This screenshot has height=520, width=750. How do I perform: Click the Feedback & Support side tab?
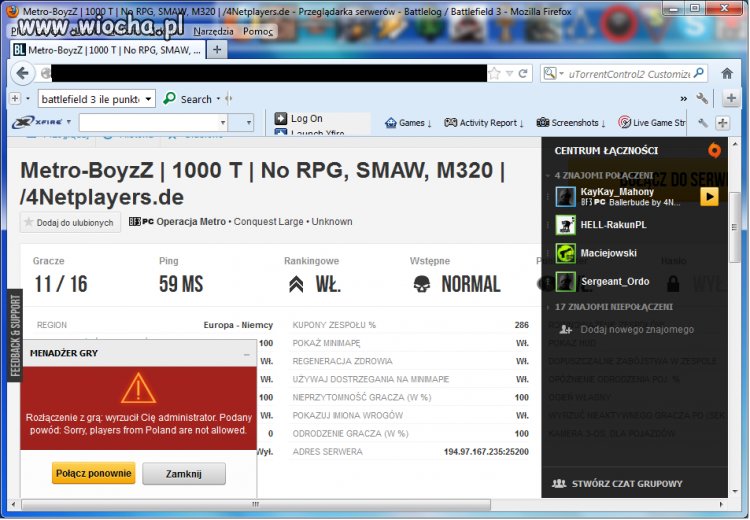coord(15,335)
